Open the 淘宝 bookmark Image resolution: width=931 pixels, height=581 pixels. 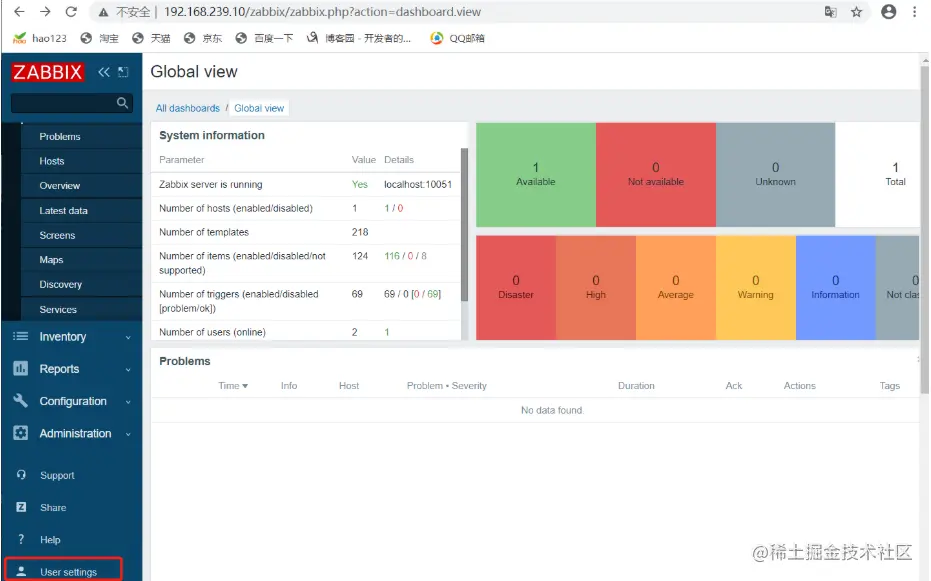coord(100,39)
